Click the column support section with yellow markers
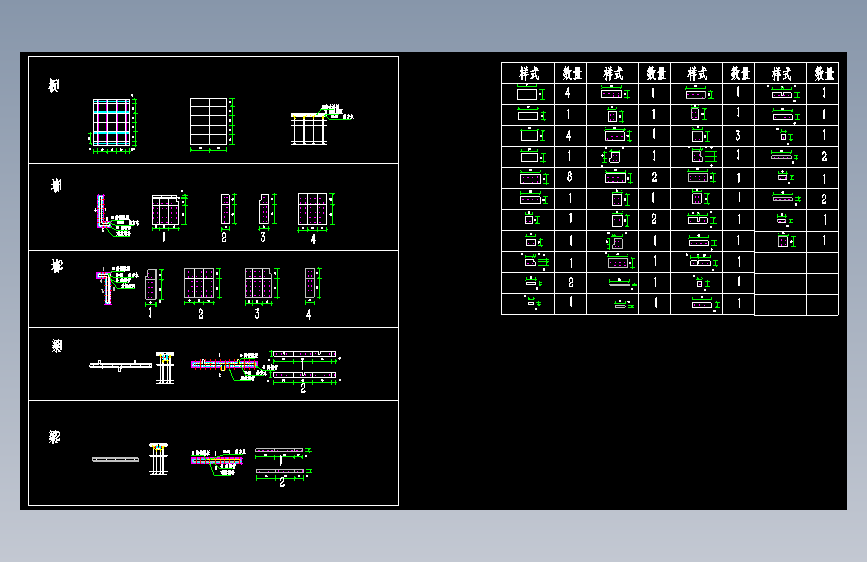This screenshot has height=562, width=867. point(310,129)
